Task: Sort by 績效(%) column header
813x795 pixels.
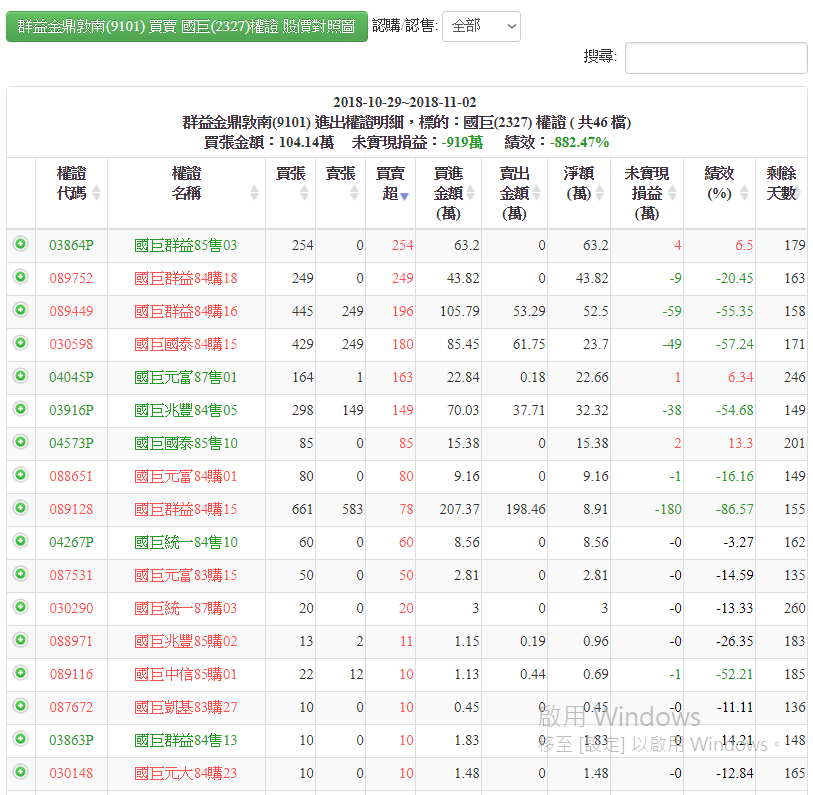Action: (x=719, y=184)
